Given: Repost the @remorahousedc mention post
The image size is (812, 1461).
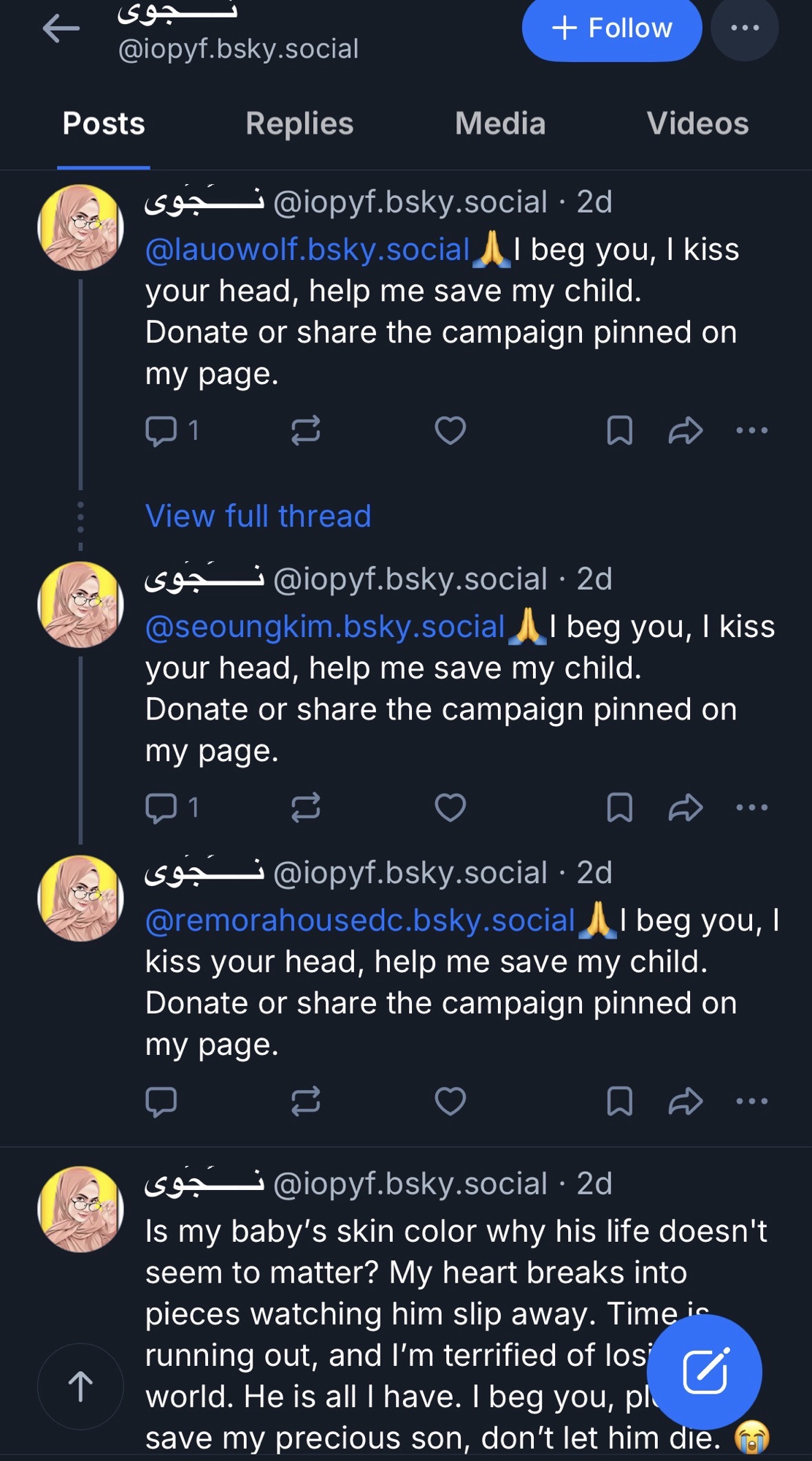Looking at the screenshot, I should pos(305,1101).
